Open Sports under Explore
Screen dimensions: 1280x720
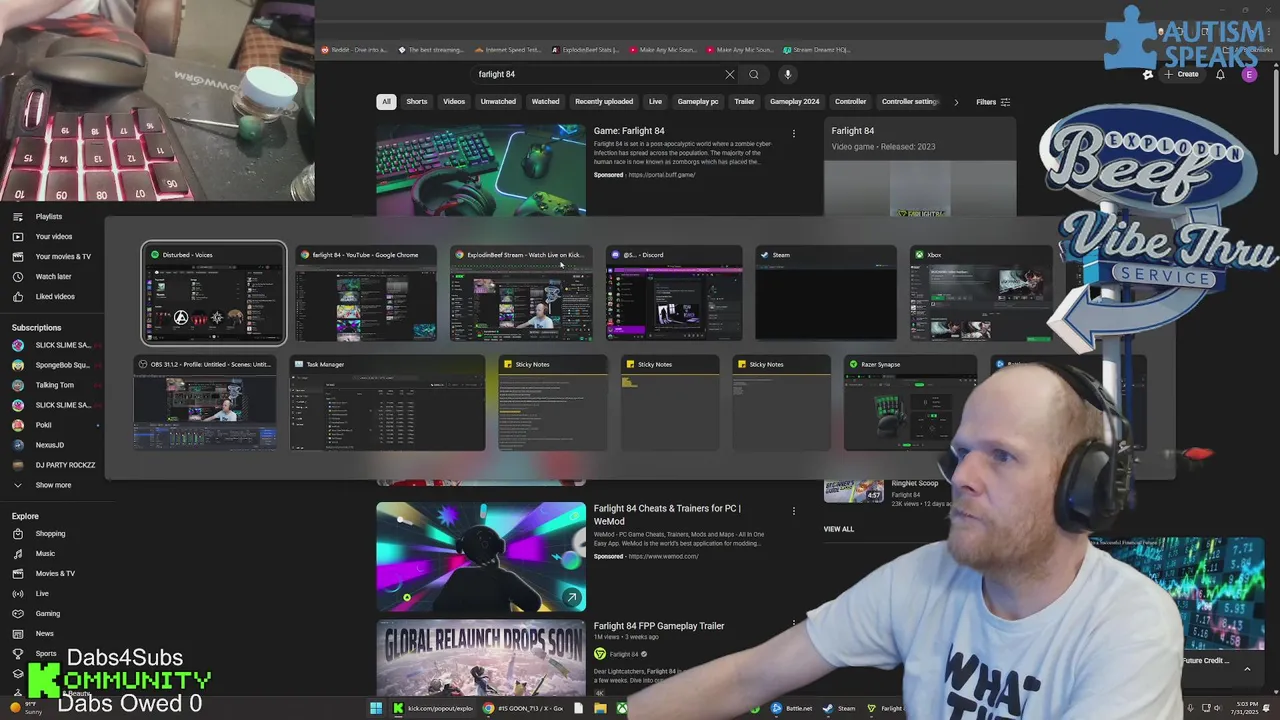[46, 653]
